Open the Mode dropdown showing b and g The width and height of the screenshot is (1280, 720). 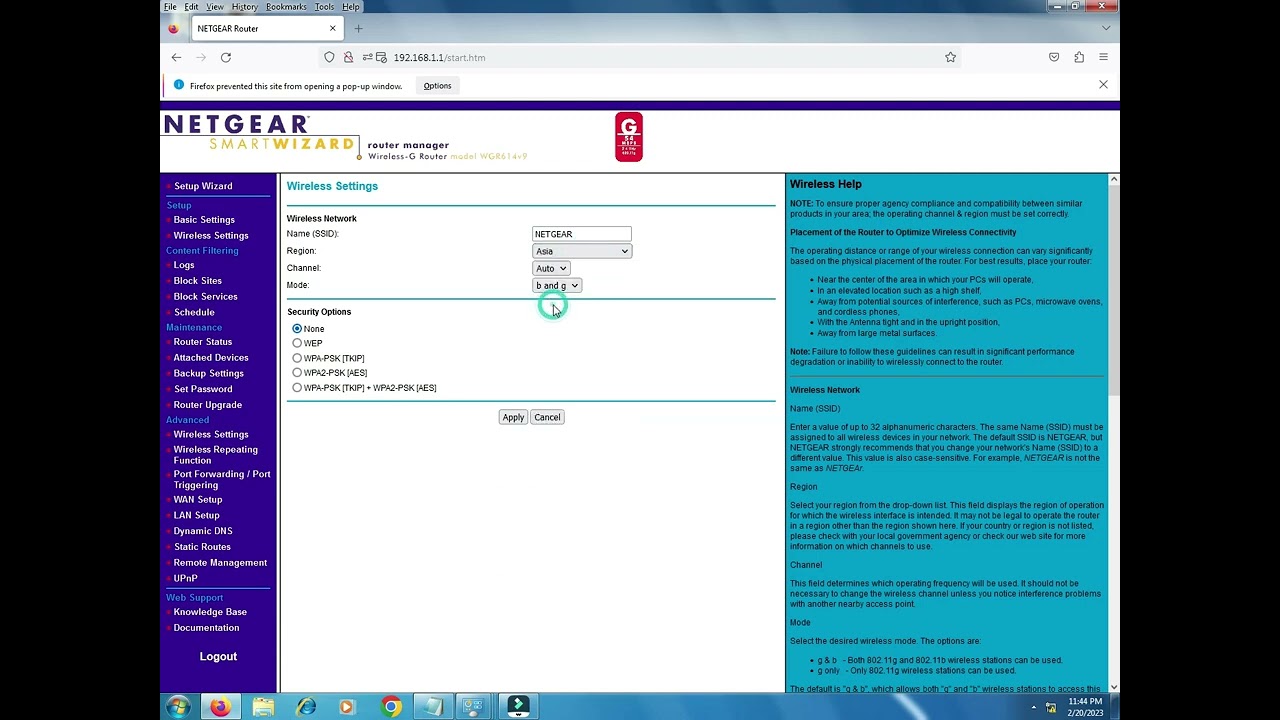point(557,286)
